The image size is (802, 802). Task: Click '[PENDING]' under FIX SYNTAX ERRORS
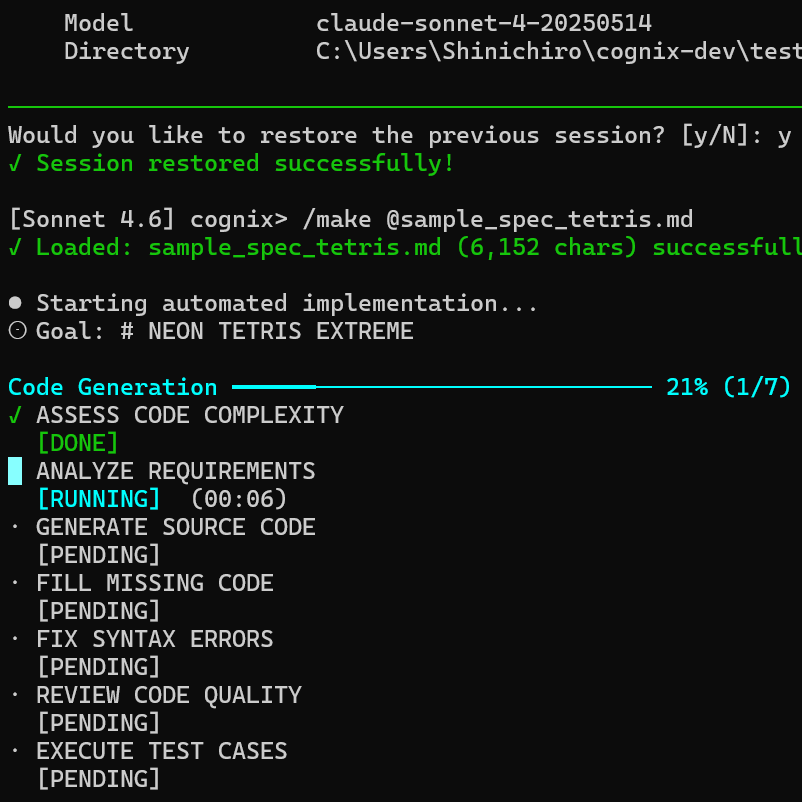click(99, 667)
